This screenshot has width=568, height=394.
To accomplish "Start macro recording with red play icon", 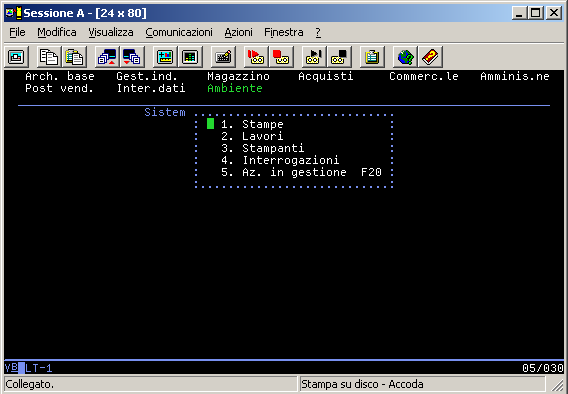I will tap(256, 57).
